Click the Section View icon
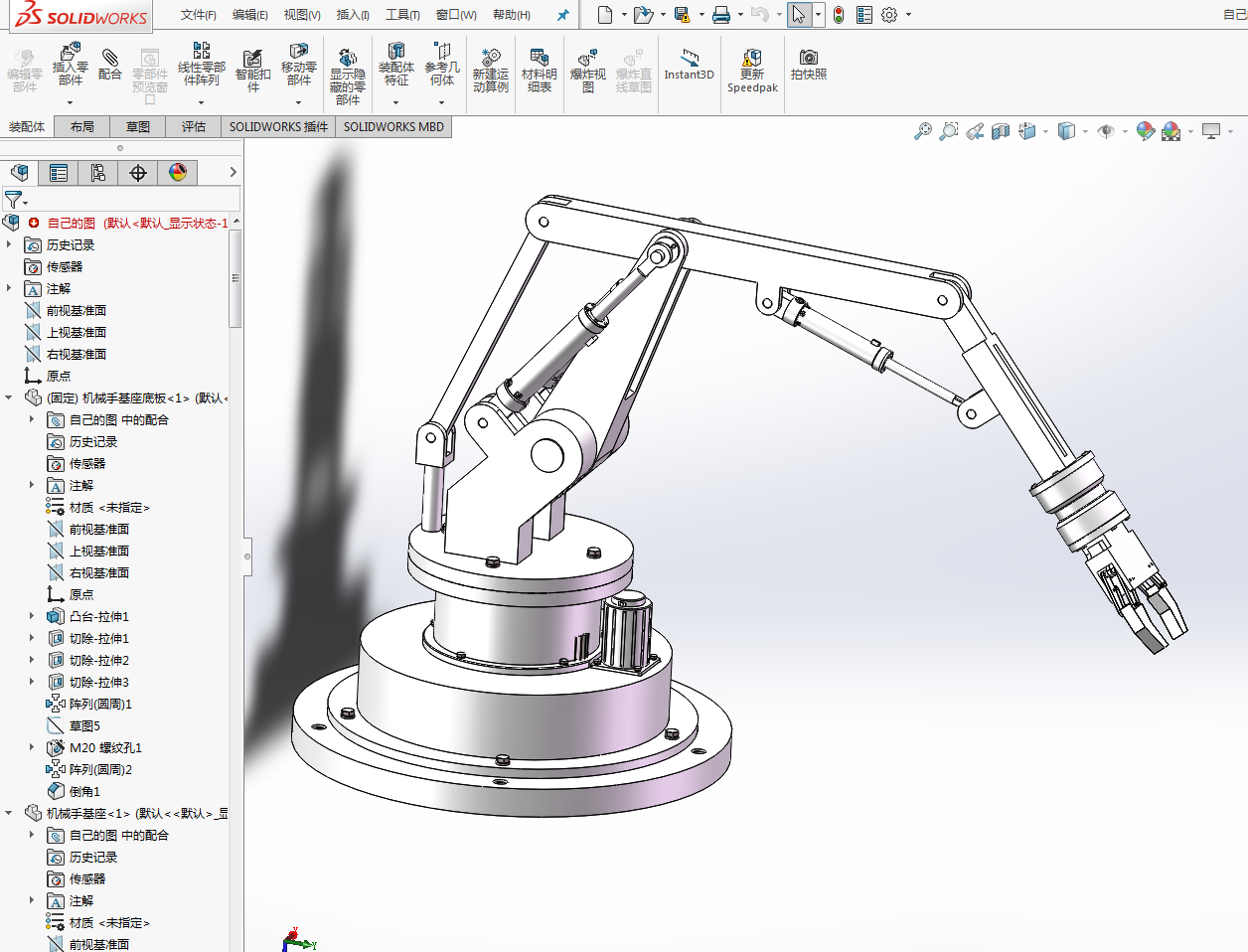 pos(1001,131)
